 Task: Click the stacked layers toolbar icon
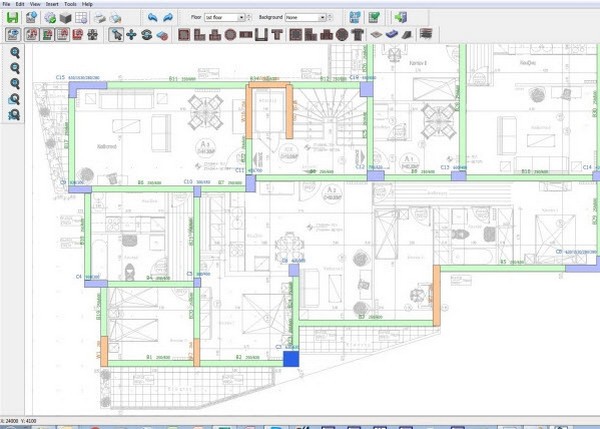[426, 34]
